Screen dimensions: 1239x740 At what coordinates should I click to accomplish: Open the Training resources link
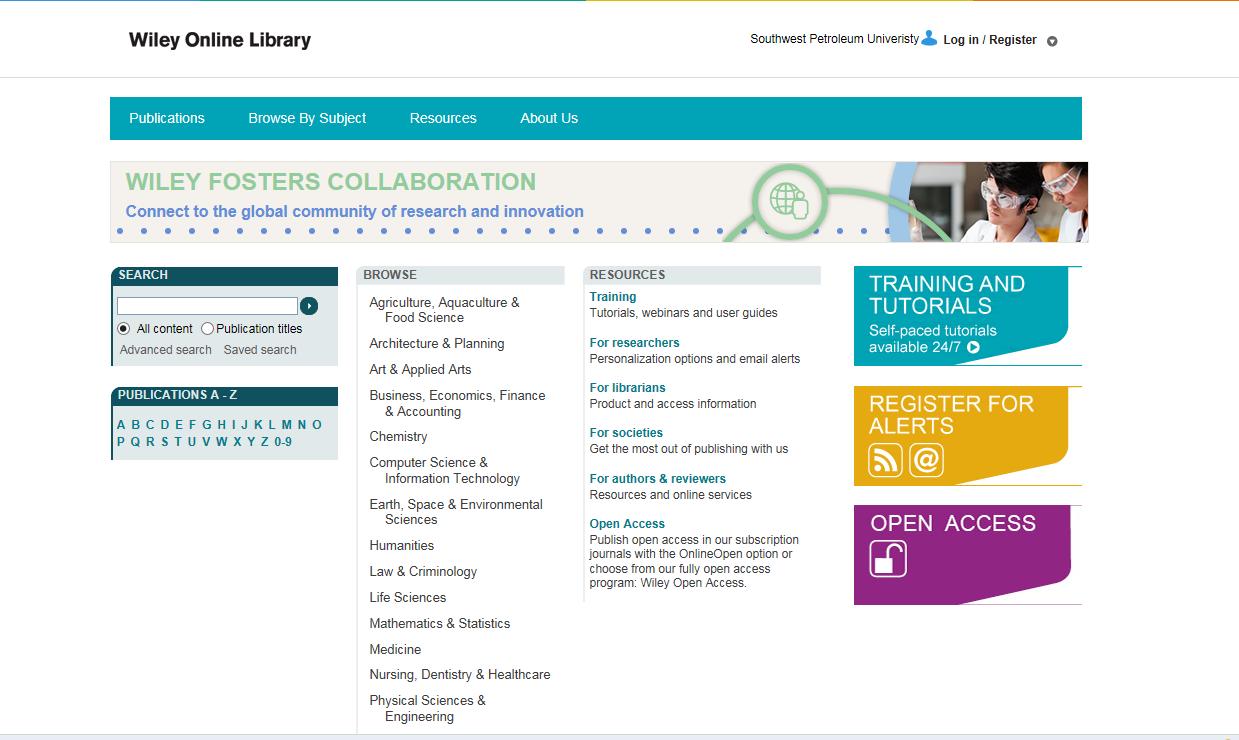pyautogui.click(x=613, y=297)
